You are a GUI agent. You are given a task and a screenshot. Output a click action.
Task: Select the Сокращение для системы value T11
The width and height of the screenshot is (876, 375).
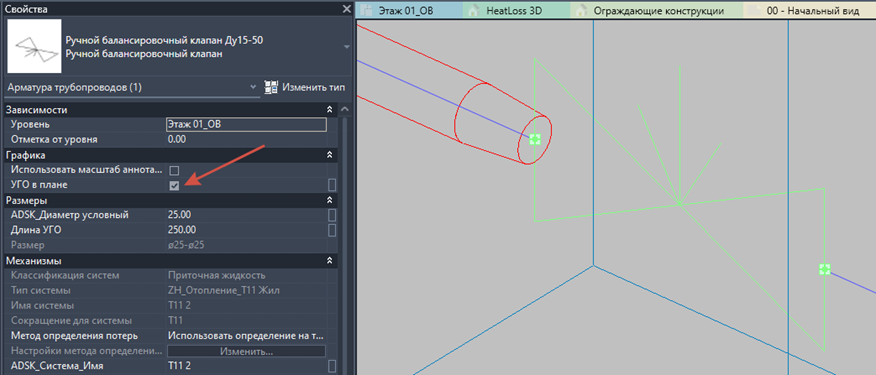click(175, 321)
